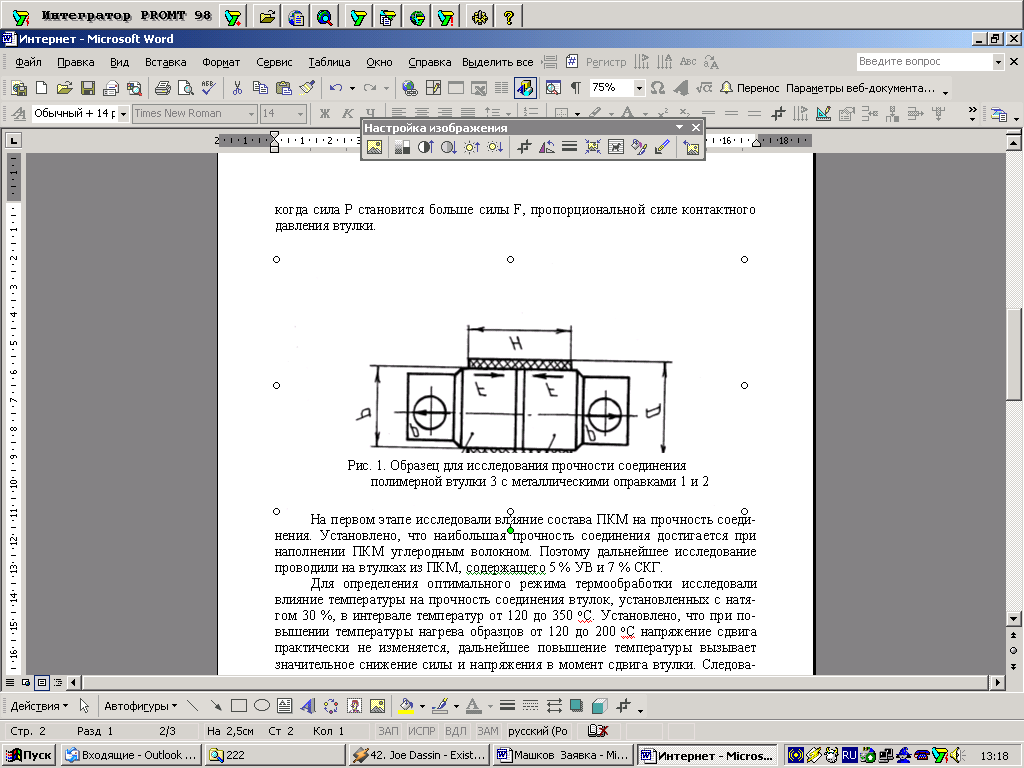
Task: Open image toolbar options dropdown arrow
Action: coord(679,127)
